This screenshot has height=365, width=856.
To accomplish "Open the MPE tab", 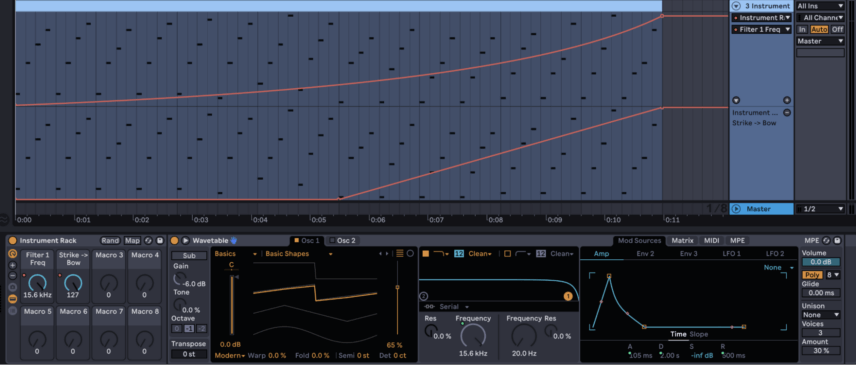I will tap(737, 241).
